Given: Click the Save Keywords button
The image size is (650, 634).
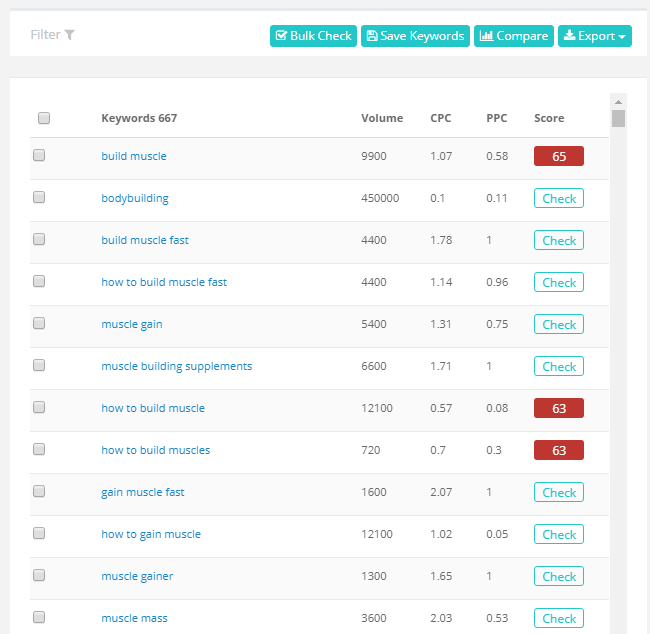Looking at the screenshot, I should 415,36.
